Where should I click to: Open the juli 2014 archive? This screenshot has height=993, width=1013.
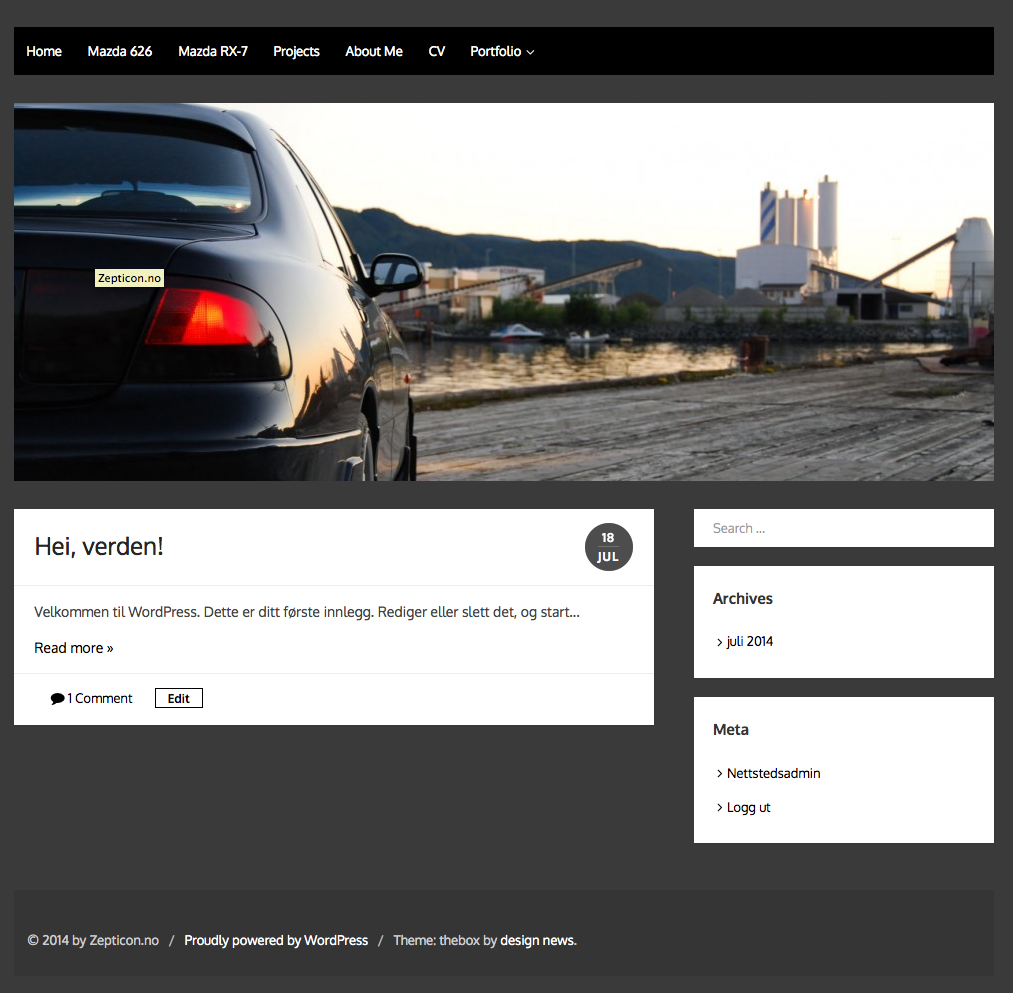(x=749, y=641)
